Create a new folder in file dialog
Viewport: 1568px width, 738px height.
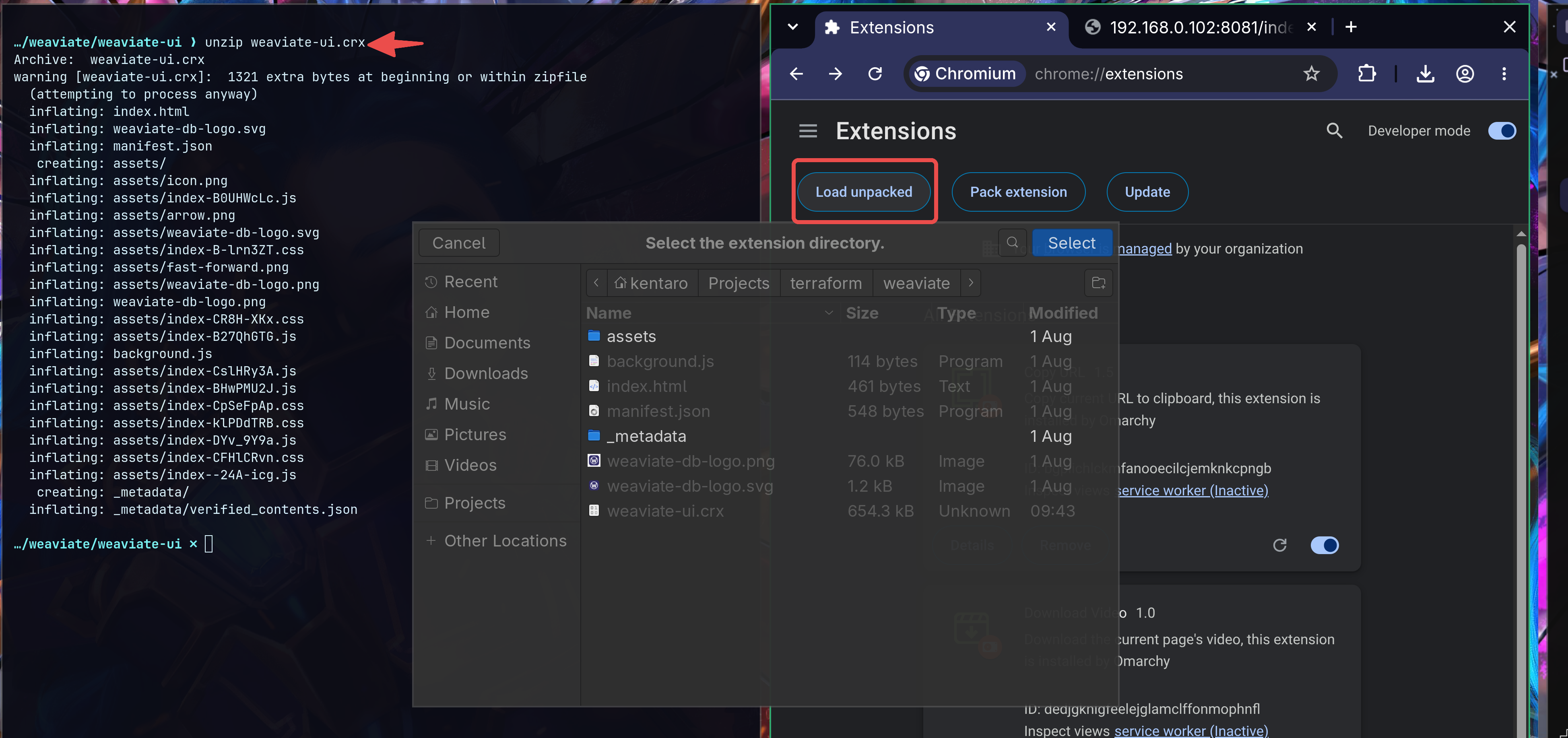point(1099,283)
